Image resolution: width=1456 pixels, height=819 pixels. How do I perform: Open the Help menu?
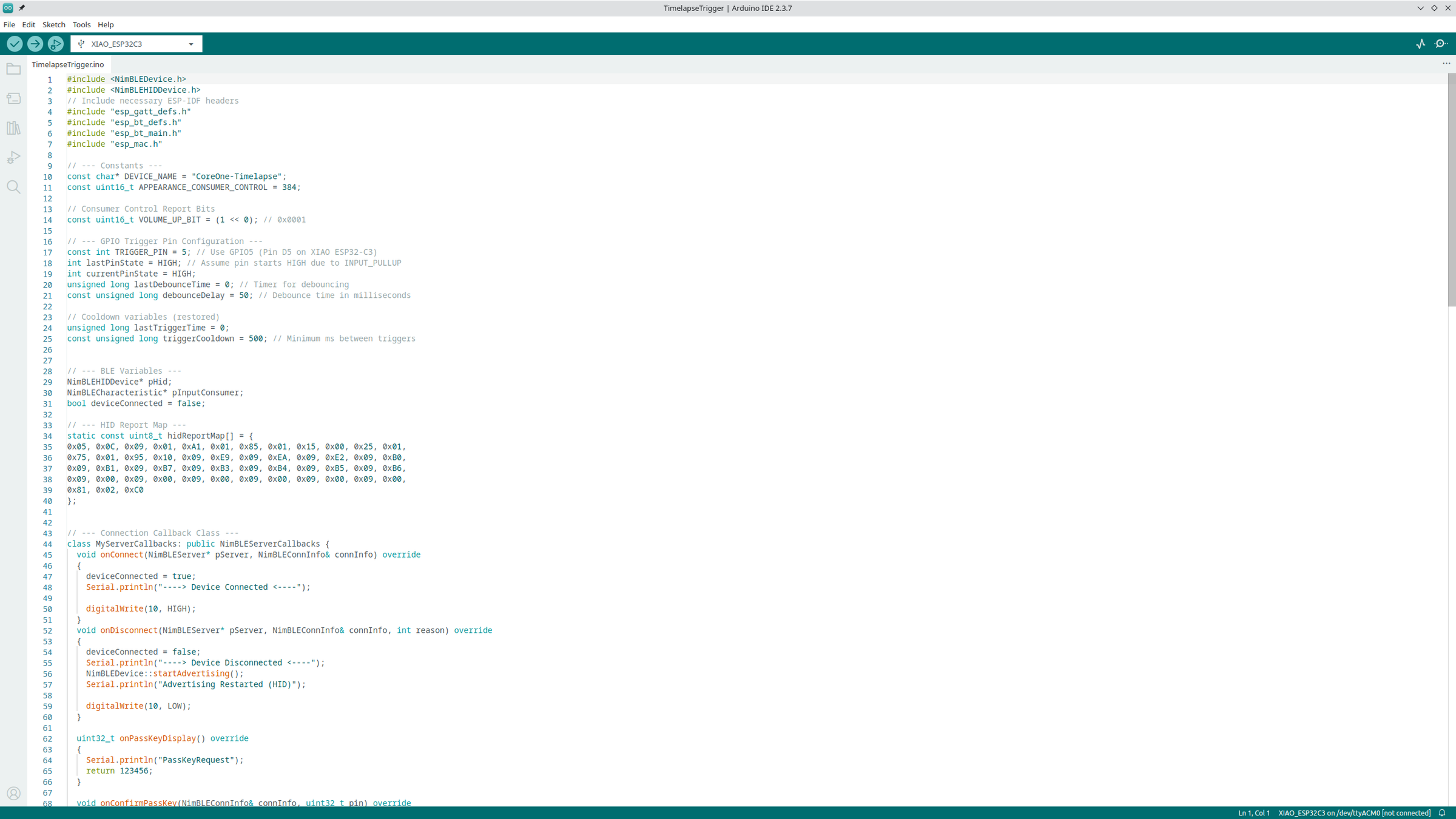[106, 25]
